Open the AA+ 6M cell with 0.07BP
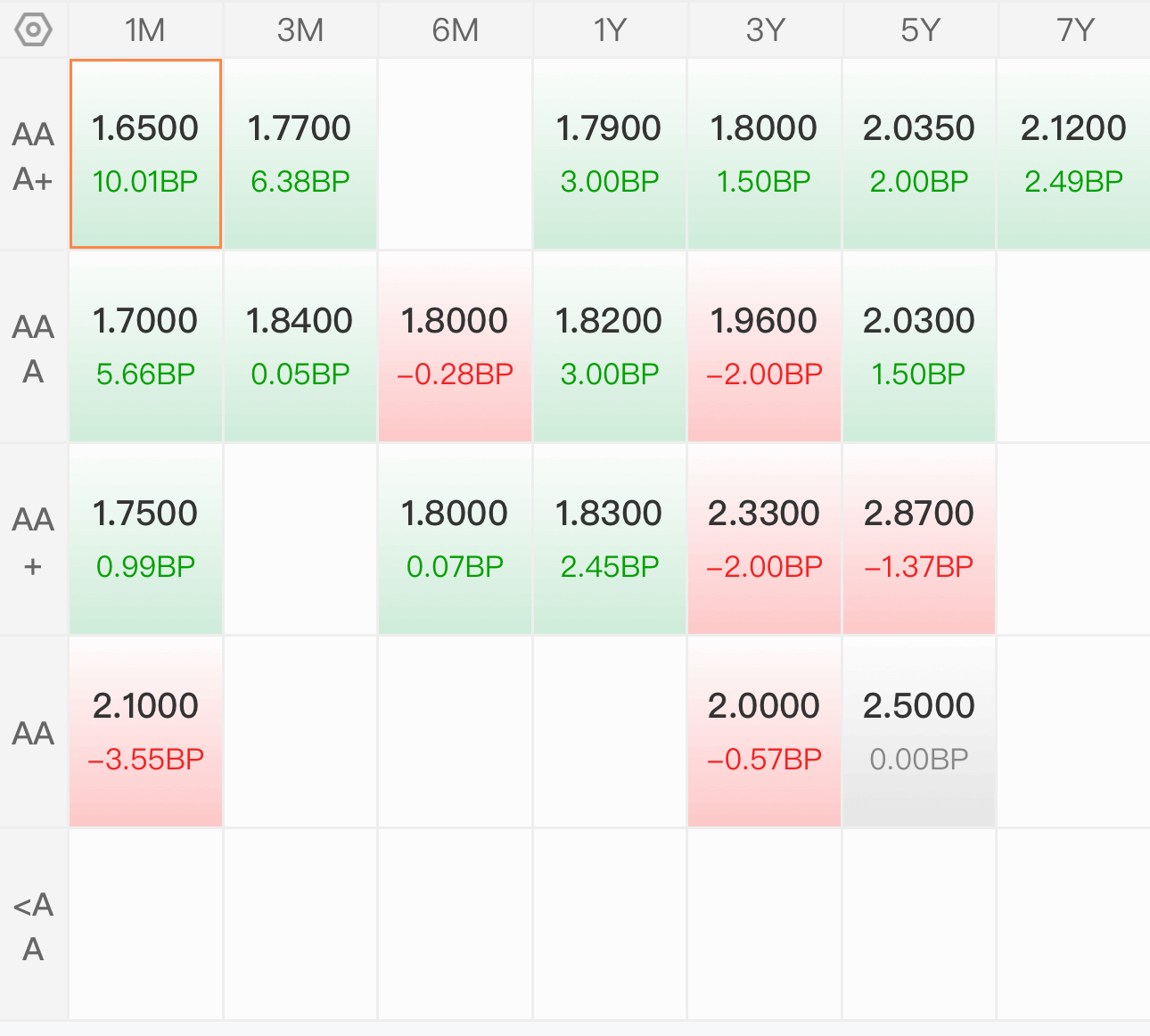This screenshot has width=1150, height=1036. click(455, 539)
